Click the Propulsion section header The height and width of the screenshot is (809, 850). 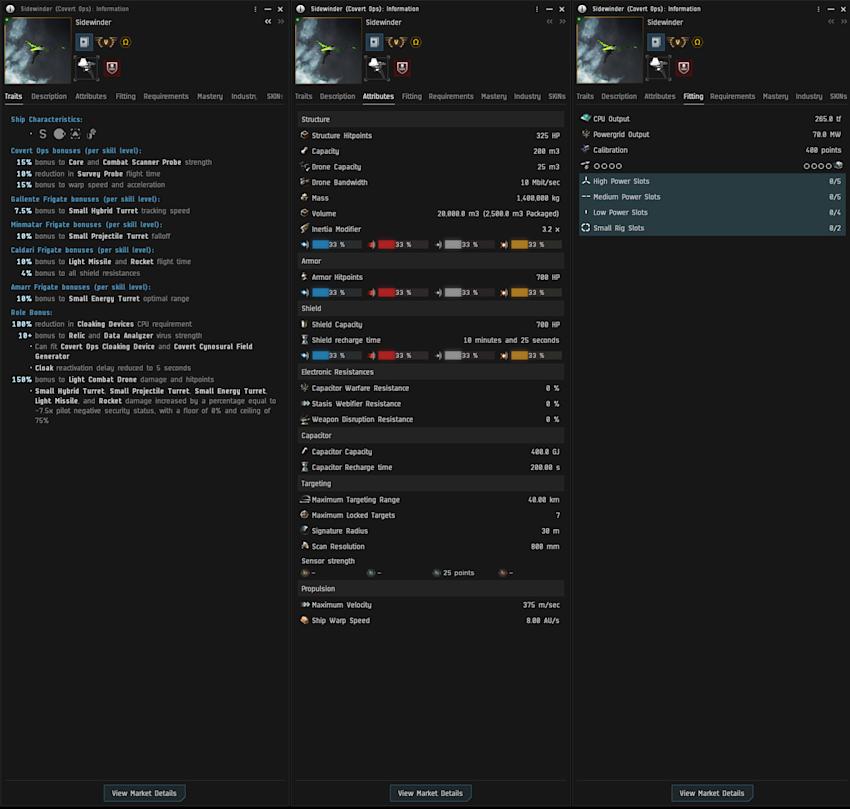click(x=430, y=588)
